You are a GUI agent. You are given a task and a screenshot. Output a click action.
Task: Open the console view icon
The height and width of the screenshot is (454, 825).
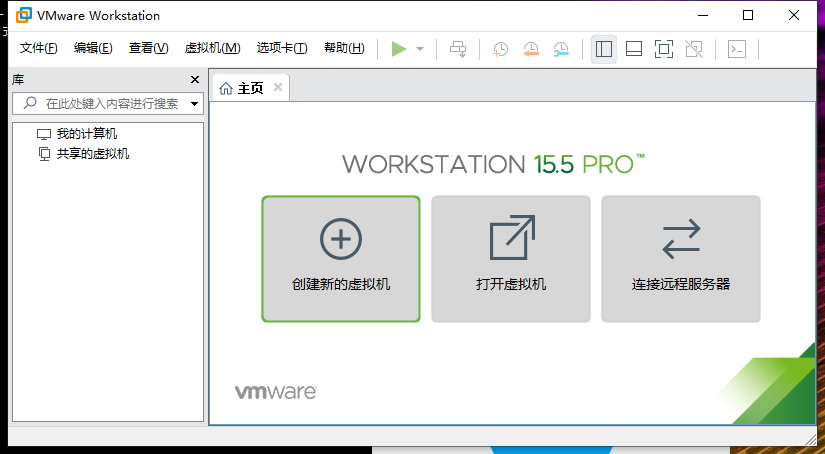[737, 49]
